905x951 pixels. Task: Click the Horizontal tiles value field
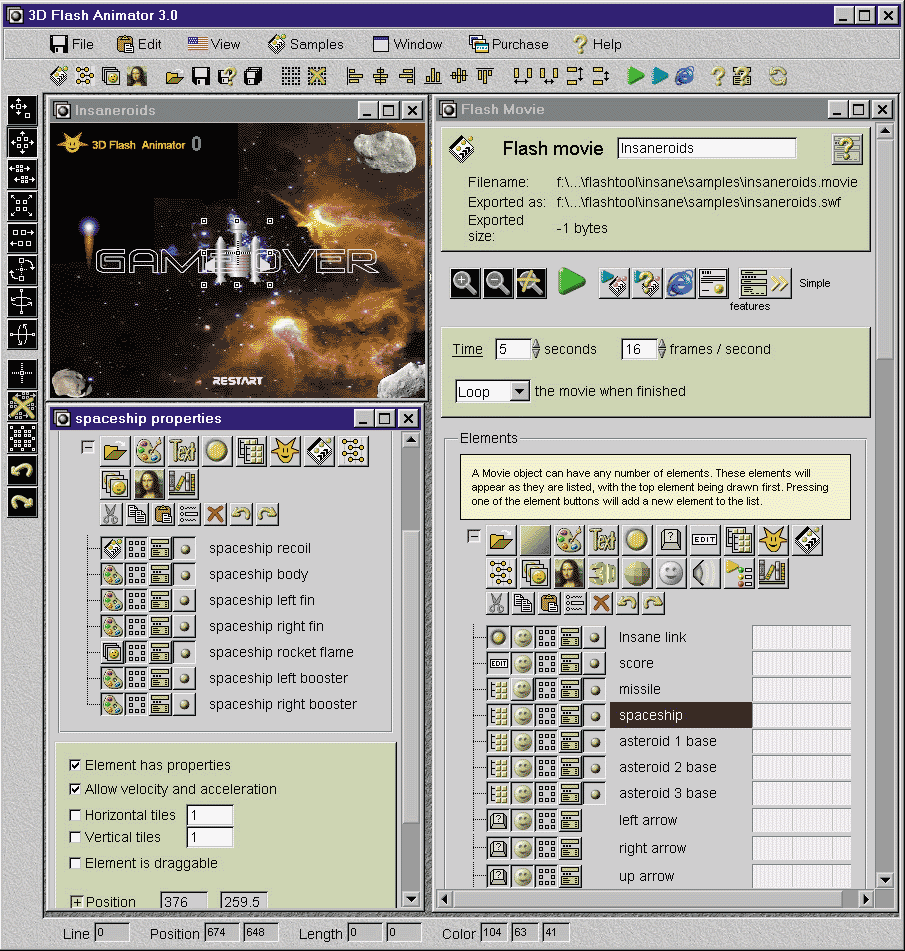210,815
